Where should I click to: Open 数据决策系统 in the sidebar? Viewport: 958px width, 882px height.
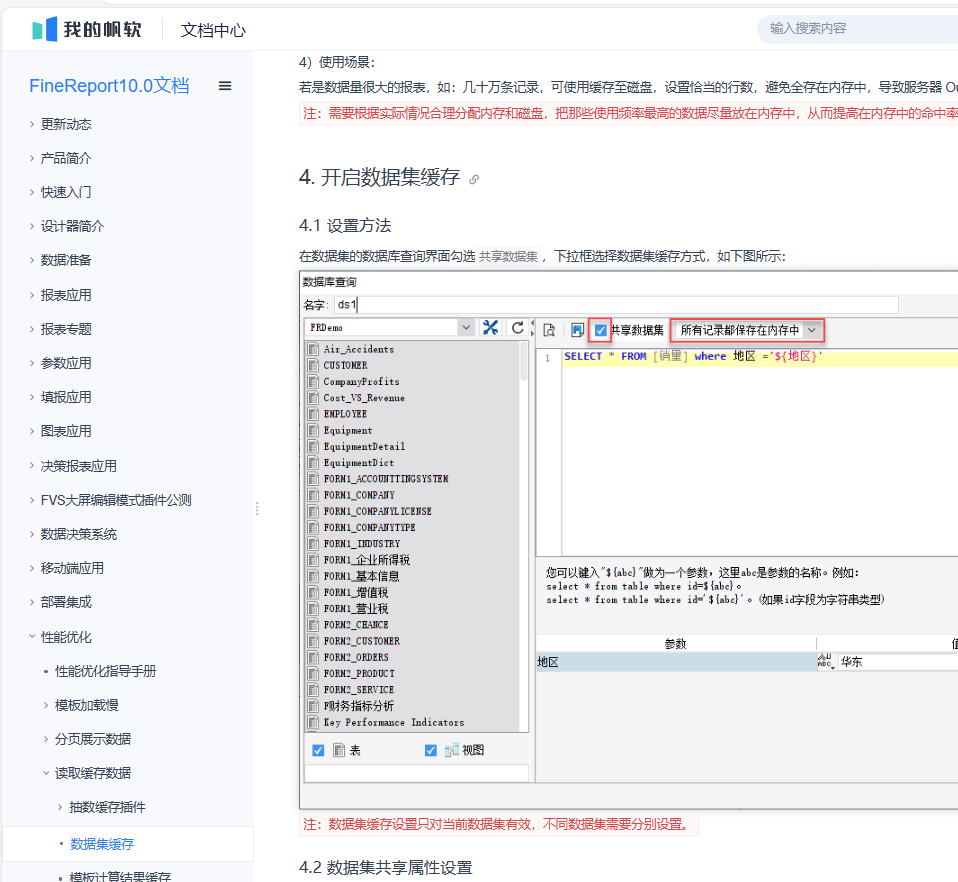pos(79,534)
